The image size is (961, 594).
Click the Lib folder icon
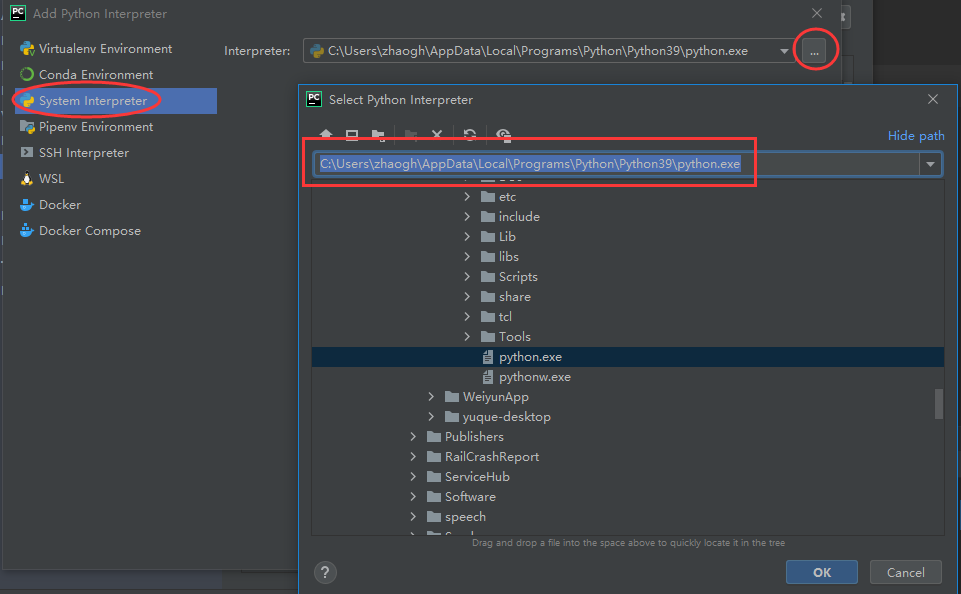point(488,237)
